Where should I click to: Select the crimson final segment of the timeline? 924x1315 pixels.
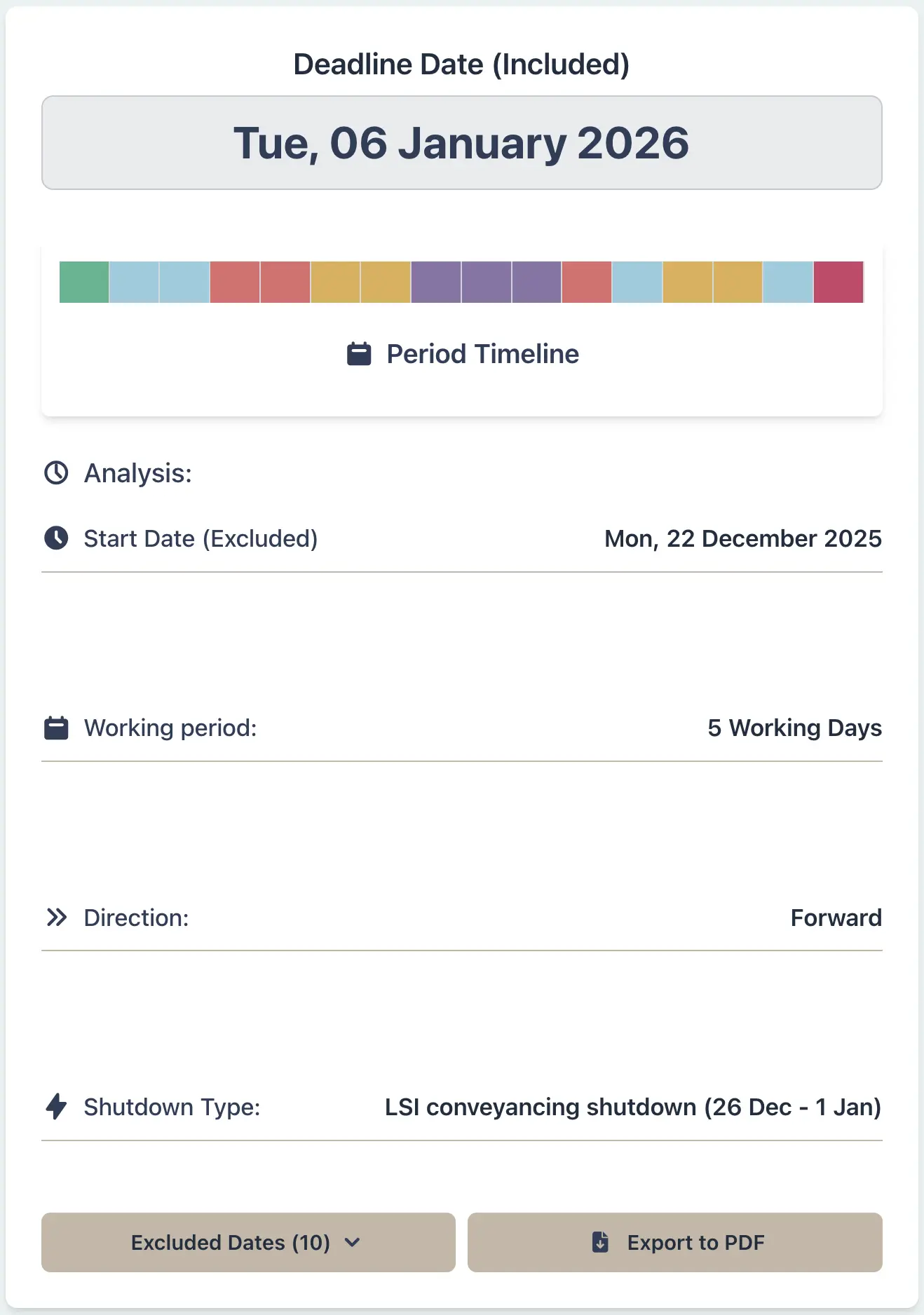click(x=838, y=282)
